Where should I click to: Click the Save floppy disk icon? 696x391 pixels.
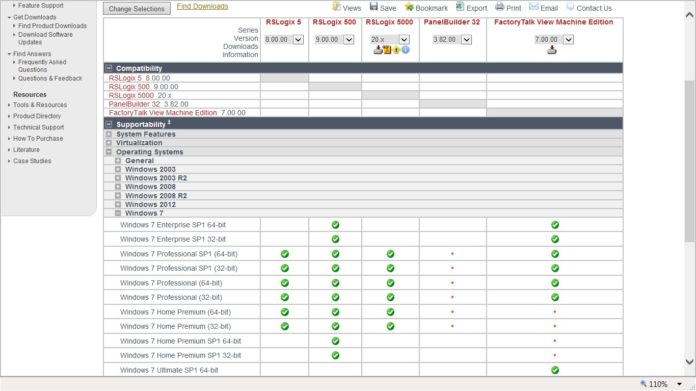click(x=374, y=6)
